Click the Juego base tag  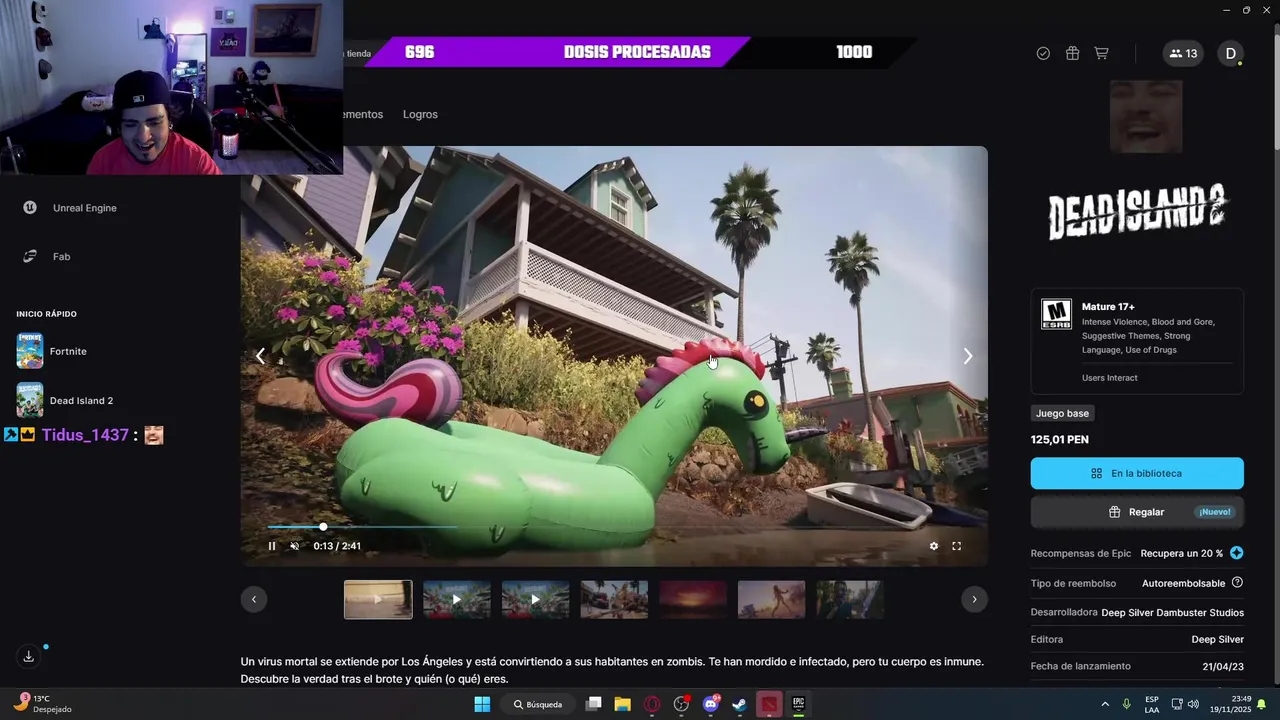point(1062,413)
